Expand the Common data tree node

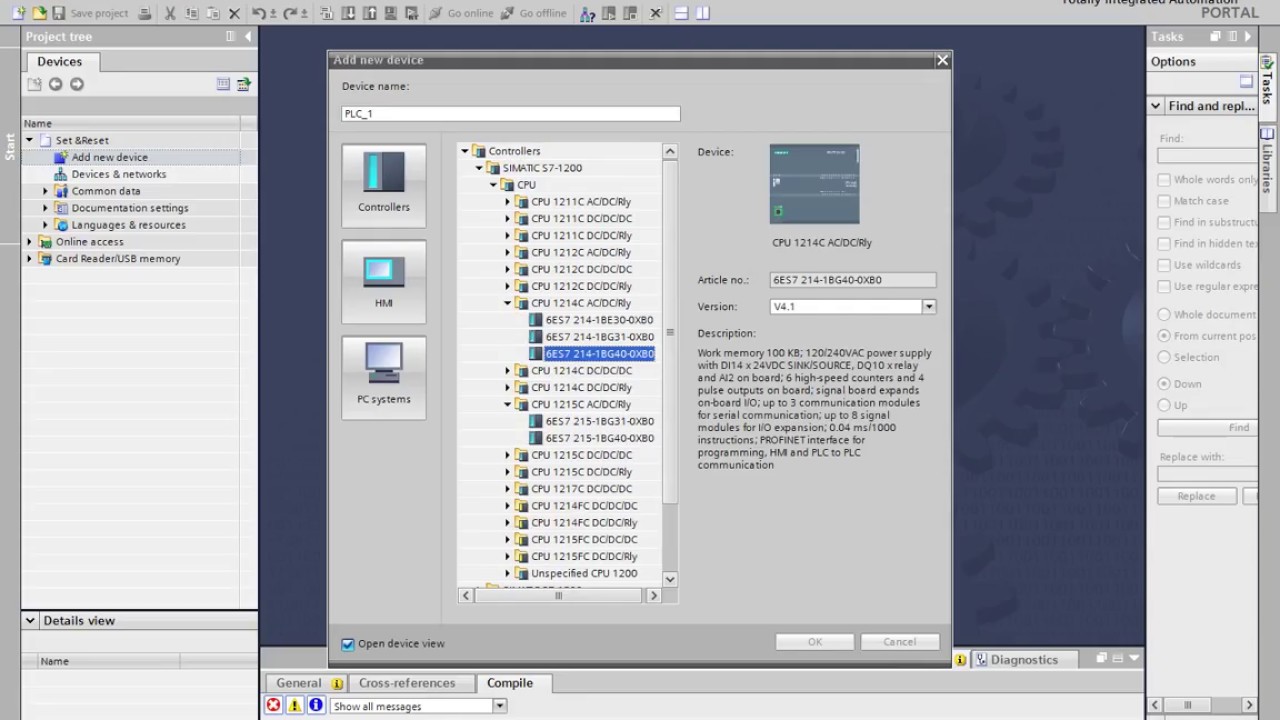click(45, 191)
